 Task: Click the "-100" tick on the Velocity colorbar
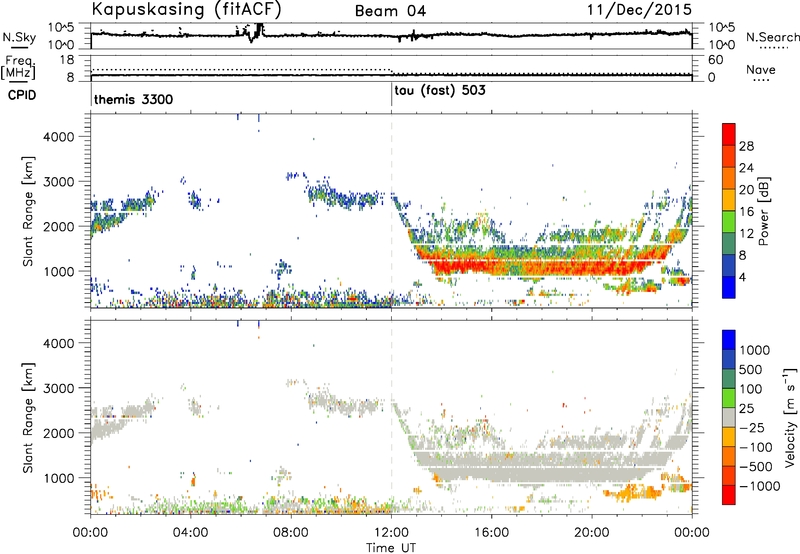[x=756, y=447]
